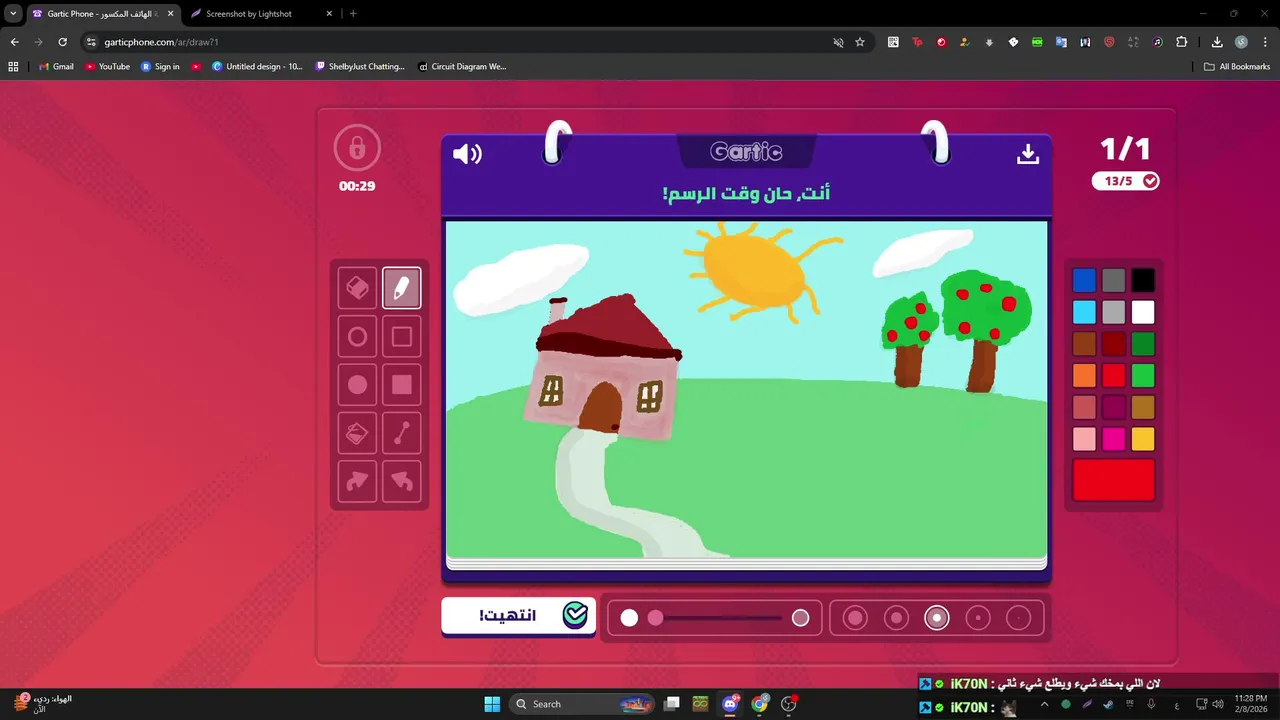
Task: Open Discord from the taskbar
Action: point(731,704)
